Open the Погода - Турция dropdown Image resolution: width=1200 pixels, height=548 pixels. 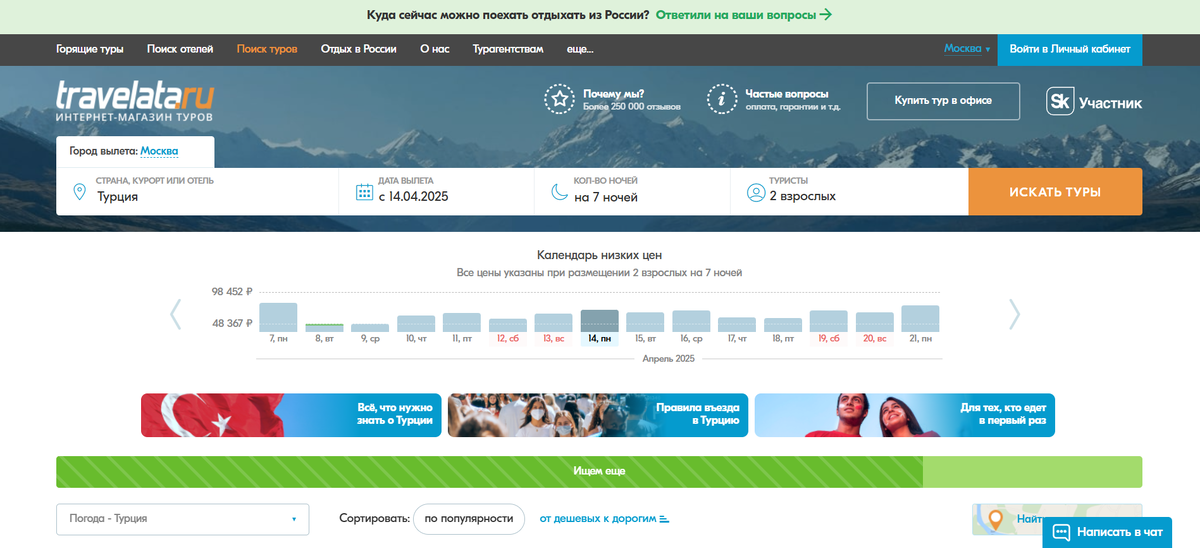pyautogui.click(x=183, y=519)
